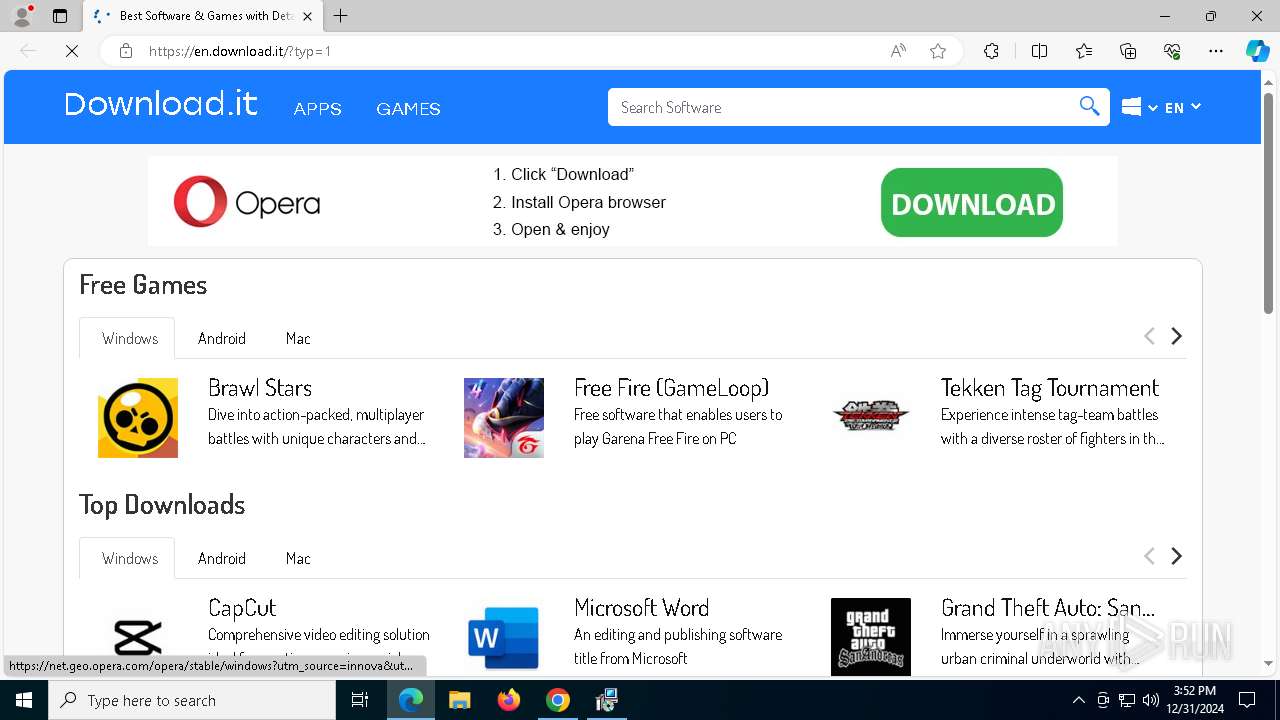Viewport: 1280px width, 720px height.
Task: Open File Explorer from taskbar
Action: [460, 700]
